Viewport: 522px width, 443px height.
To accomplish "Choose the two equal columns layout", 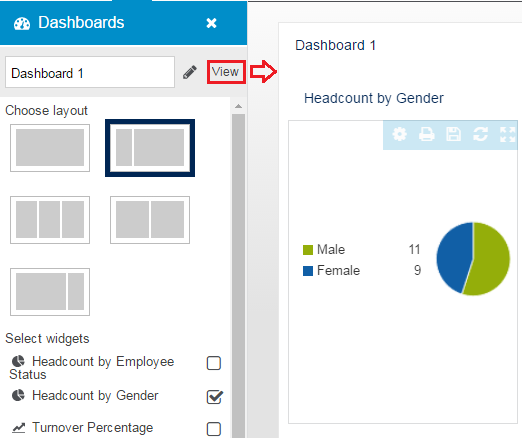I will [x=150, y=220].
